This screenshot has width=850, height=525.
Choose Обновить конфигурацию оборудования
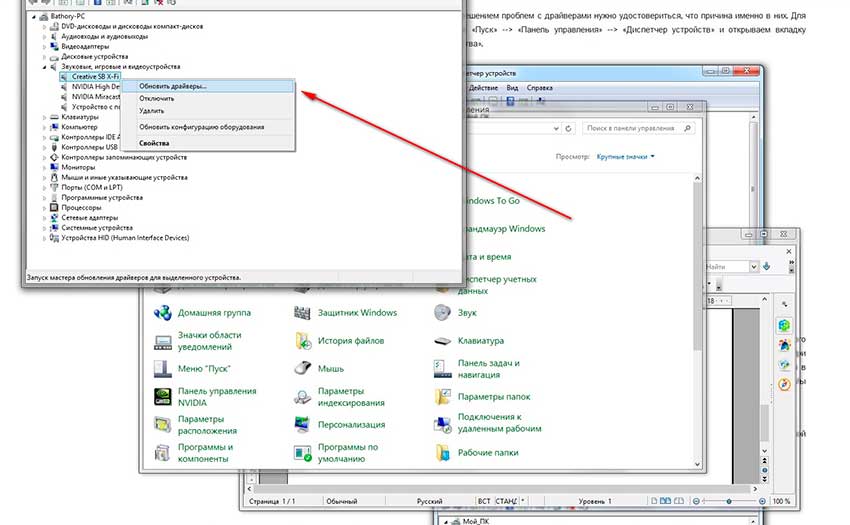point(208,127)
